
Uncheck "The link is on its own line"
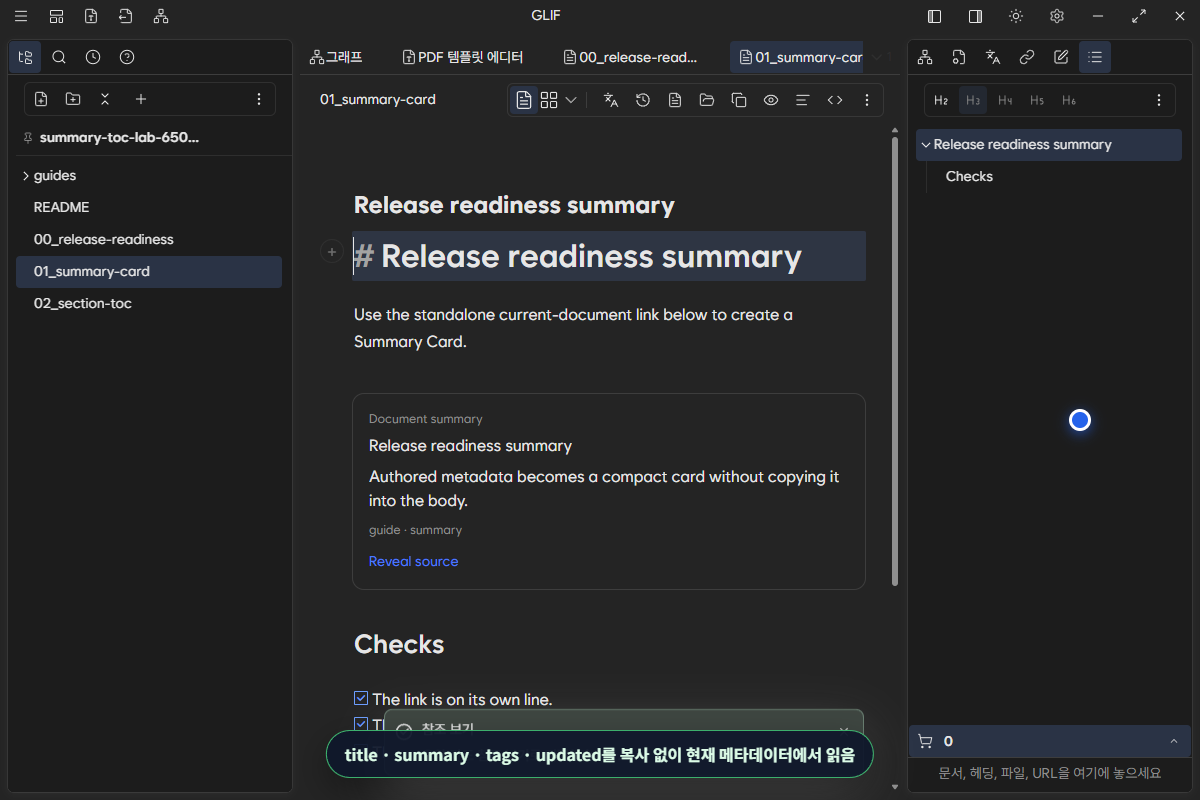click(x=361, y=698)
